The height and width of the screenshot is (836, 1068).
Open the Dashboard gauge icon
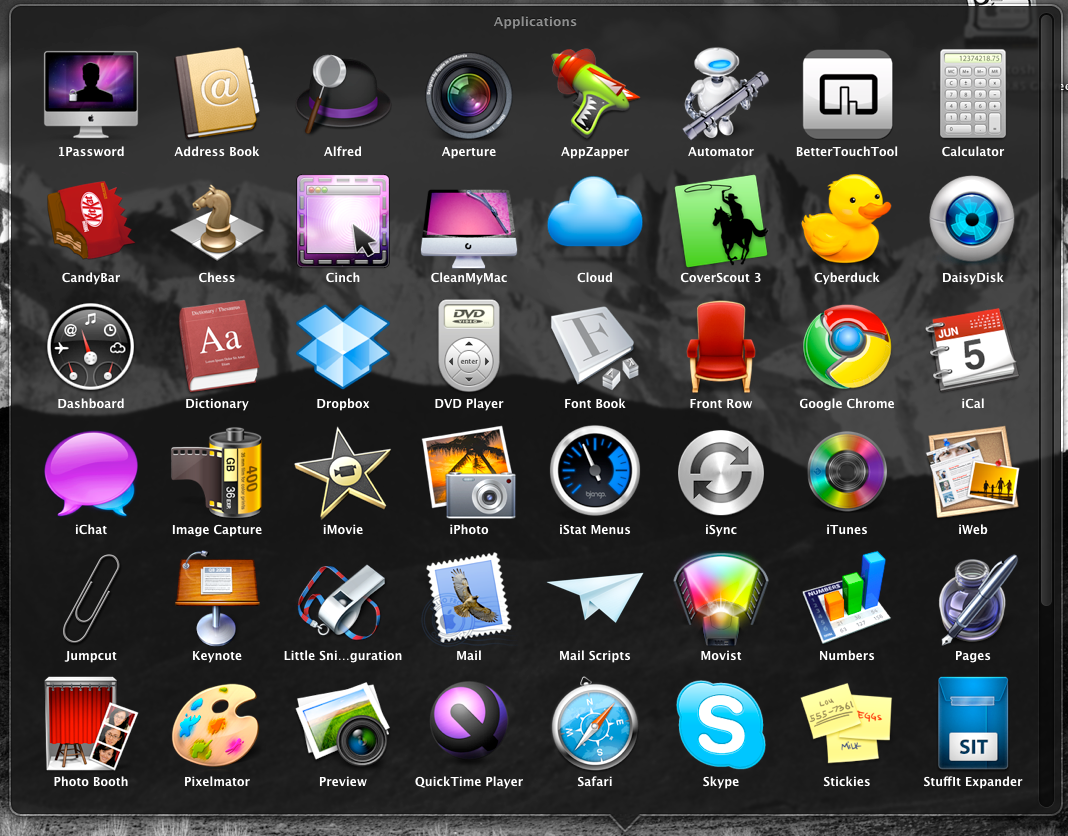tap(91, 347)
